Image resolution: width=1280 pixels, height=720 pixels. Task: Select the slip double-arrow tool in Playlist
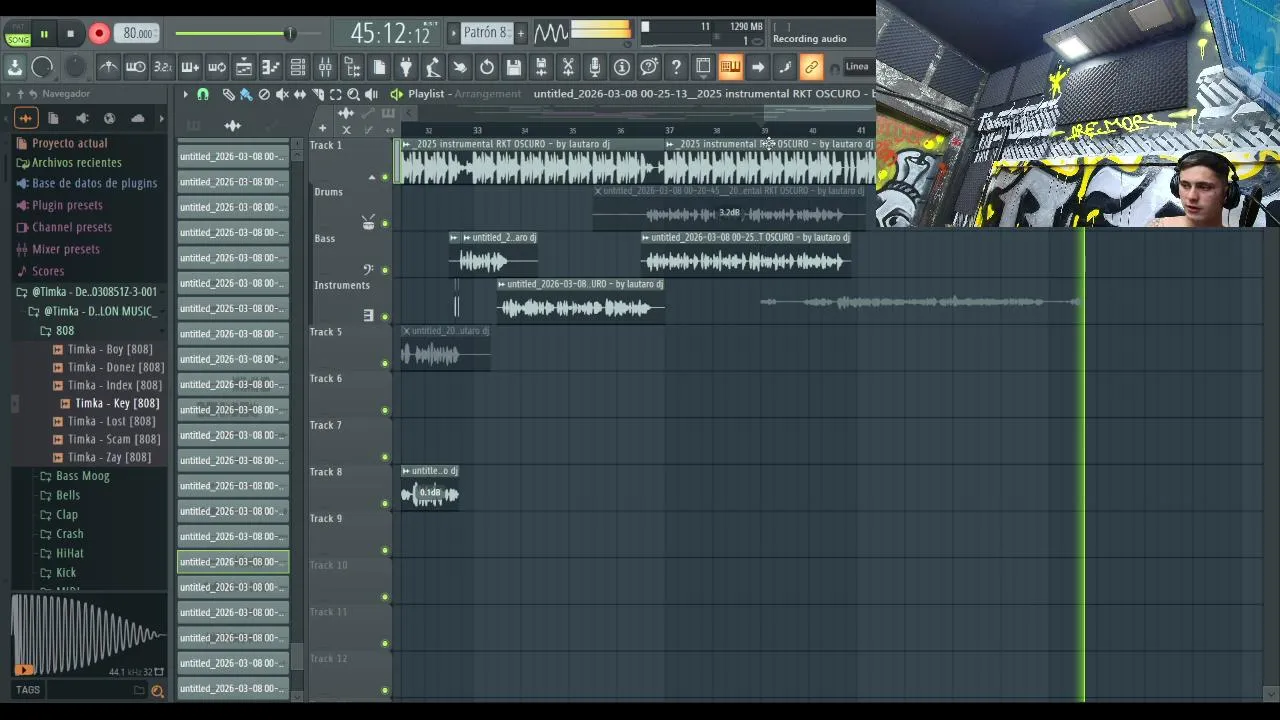click(x=300, y=94)
